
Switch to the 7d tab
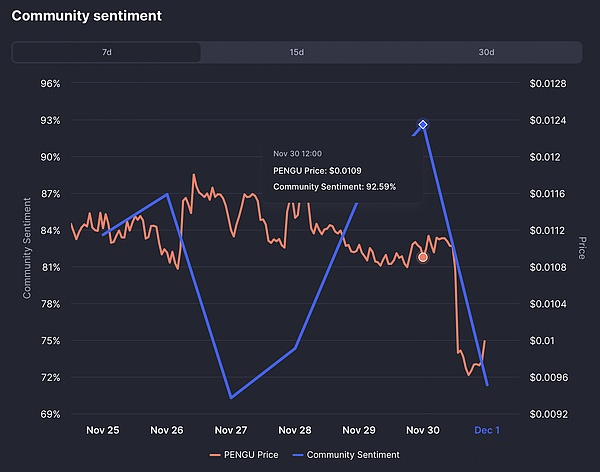click(x=106, y=52)
